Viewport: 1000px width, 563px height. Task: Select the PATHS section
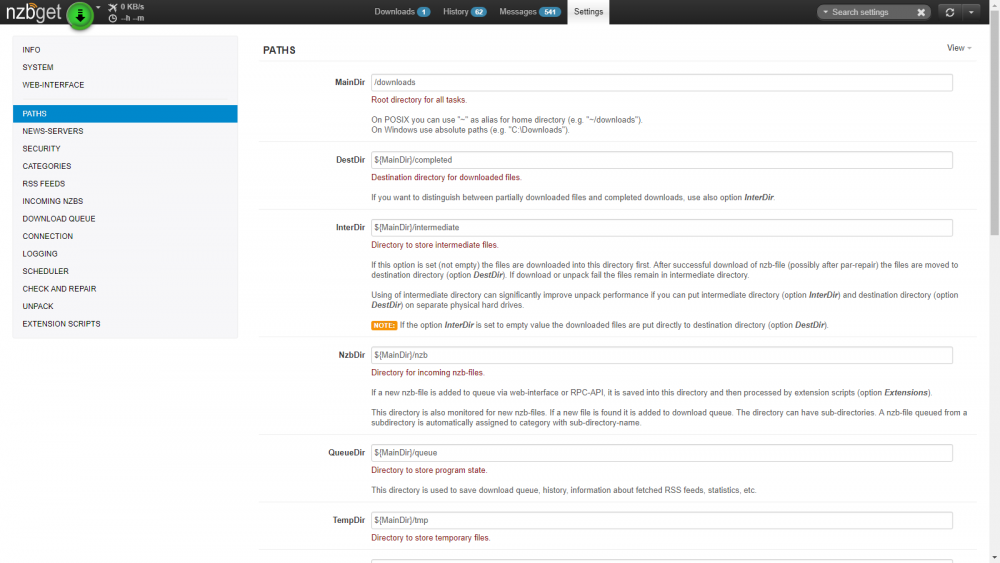(x=125, y=113)
